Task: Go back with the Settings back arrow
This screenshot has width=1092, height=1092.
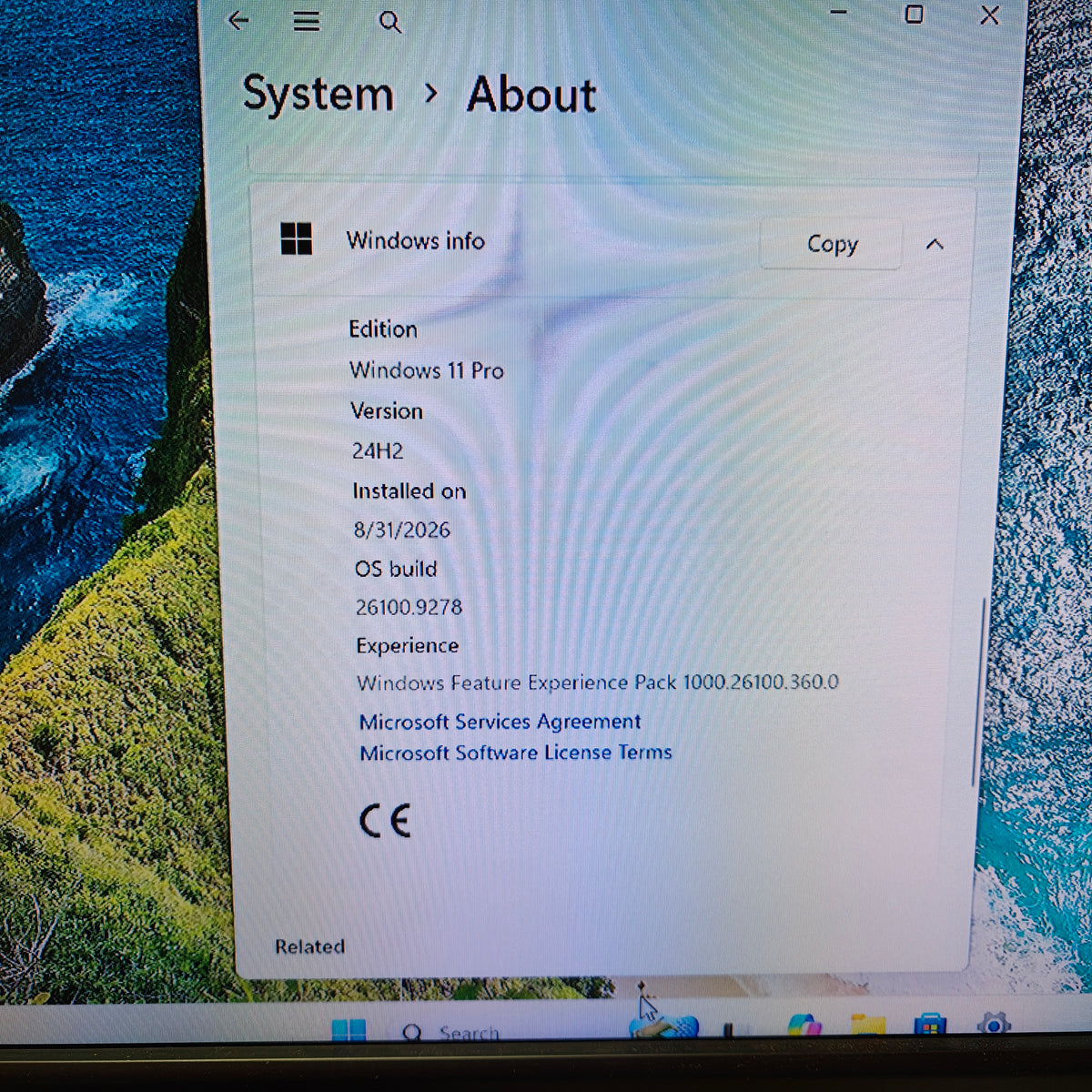Action: coord(238,20)
